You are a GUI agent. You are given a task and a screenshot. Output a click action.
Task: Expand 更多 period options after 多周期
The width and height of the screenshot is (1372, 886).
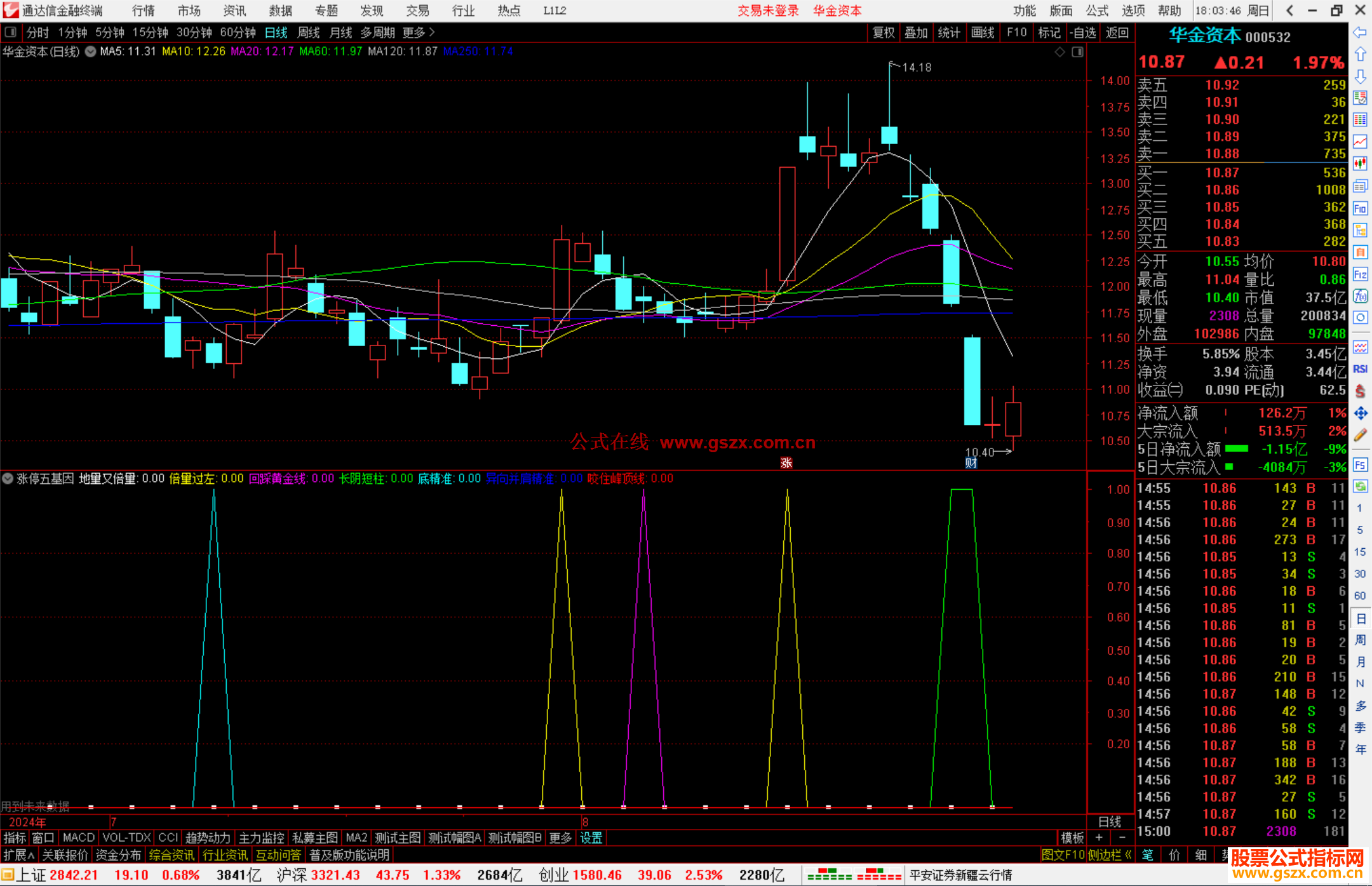point(419,32)
